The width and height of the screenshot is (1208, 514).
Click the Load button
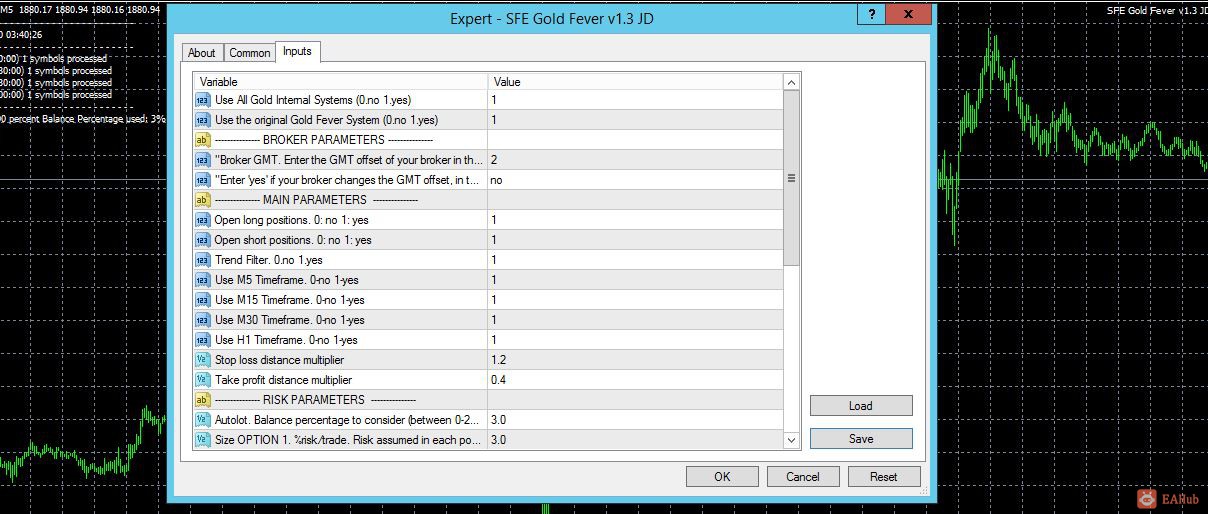click(x=861, y=406)
